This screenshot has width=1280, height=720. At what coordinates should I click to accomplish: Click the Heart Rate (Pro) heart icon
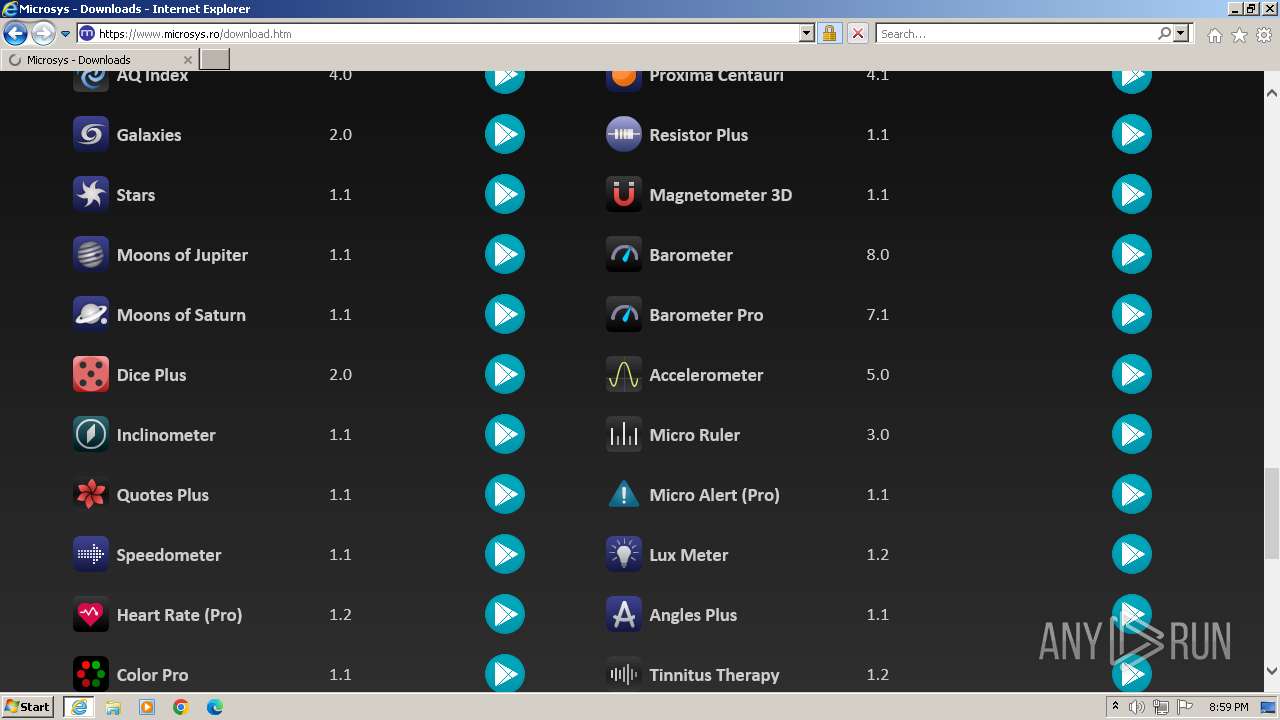[x=91, y=614]
